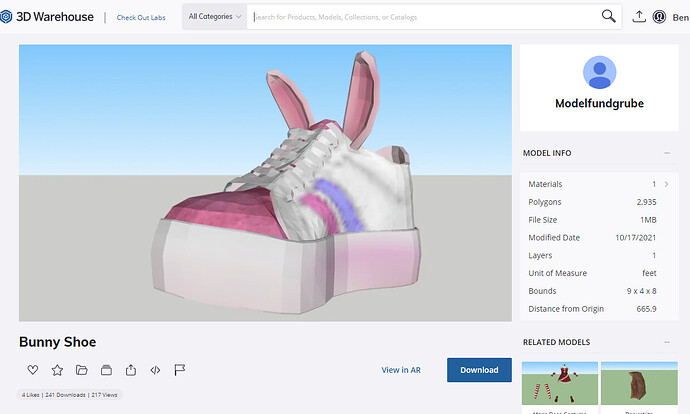
Task: Add model to folder icon
Action: (x=81, y=370)
